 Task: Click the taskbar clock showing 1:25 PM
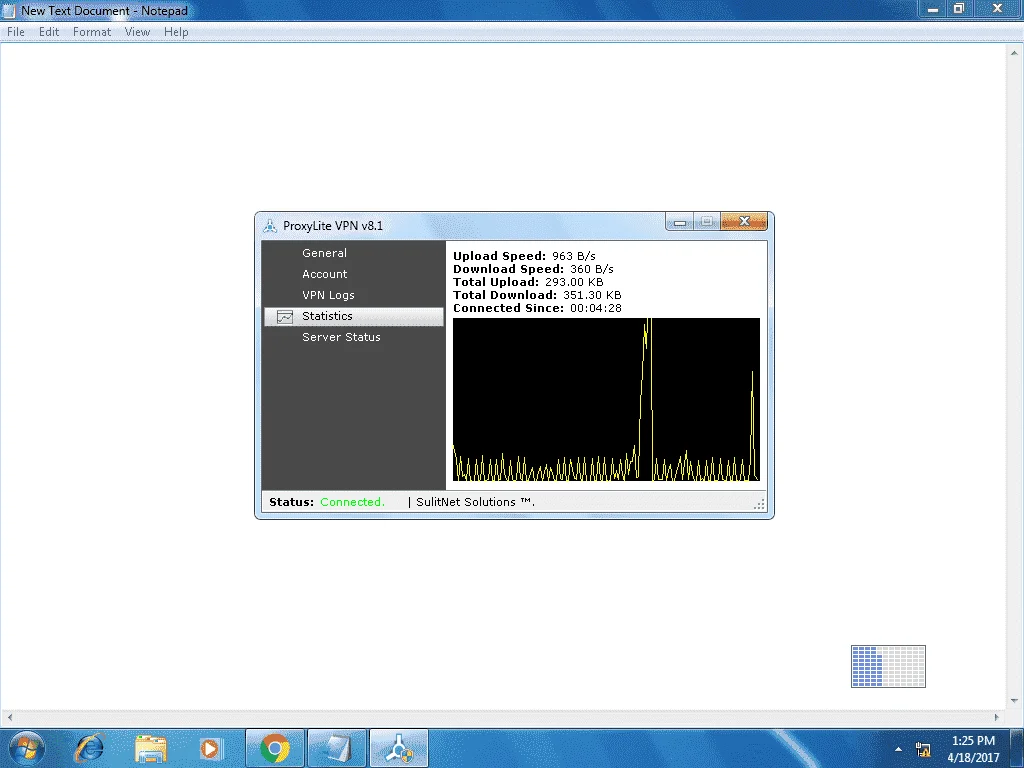coord(973,749)
